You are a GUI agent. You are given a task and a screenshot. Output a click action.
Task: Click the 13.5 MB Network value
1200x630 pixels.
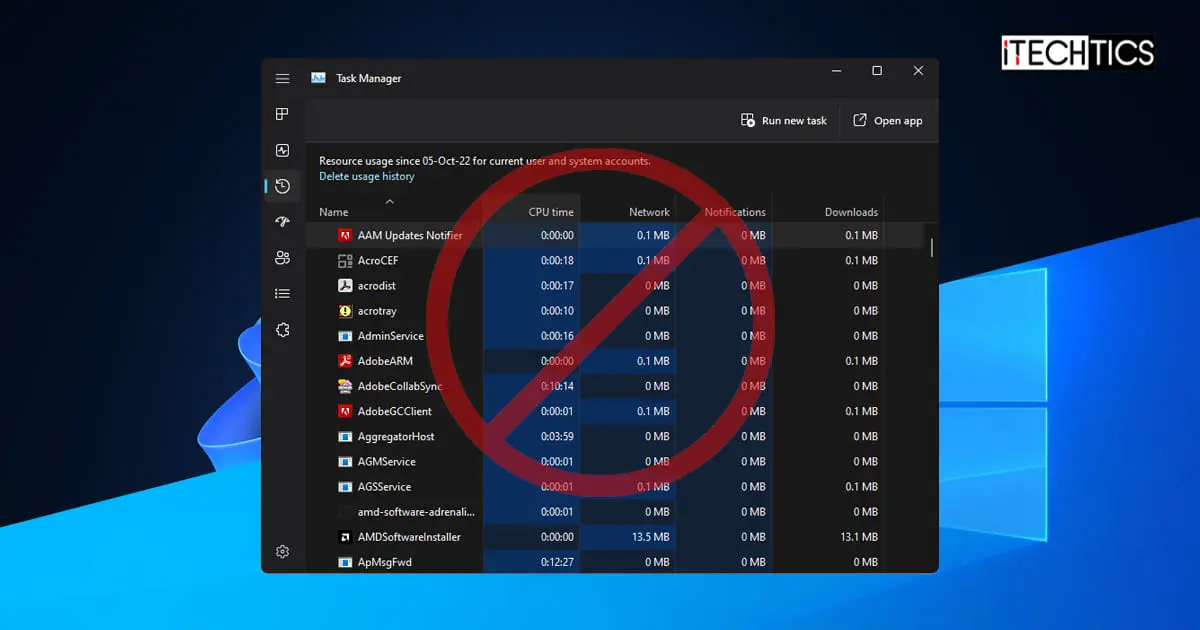(651, 537)
